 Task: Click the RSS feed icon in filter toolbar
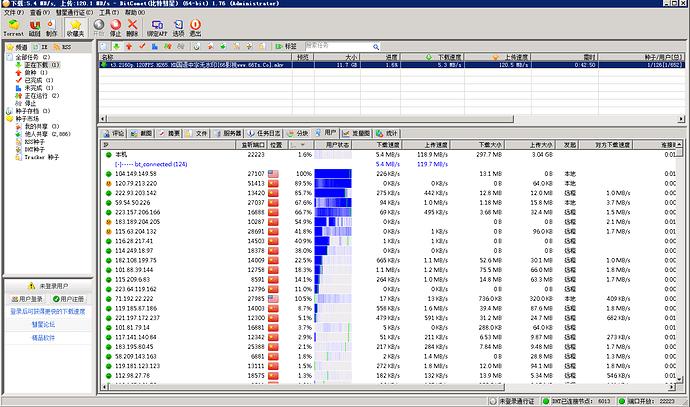pyautogui.click(x=236, y=46)
